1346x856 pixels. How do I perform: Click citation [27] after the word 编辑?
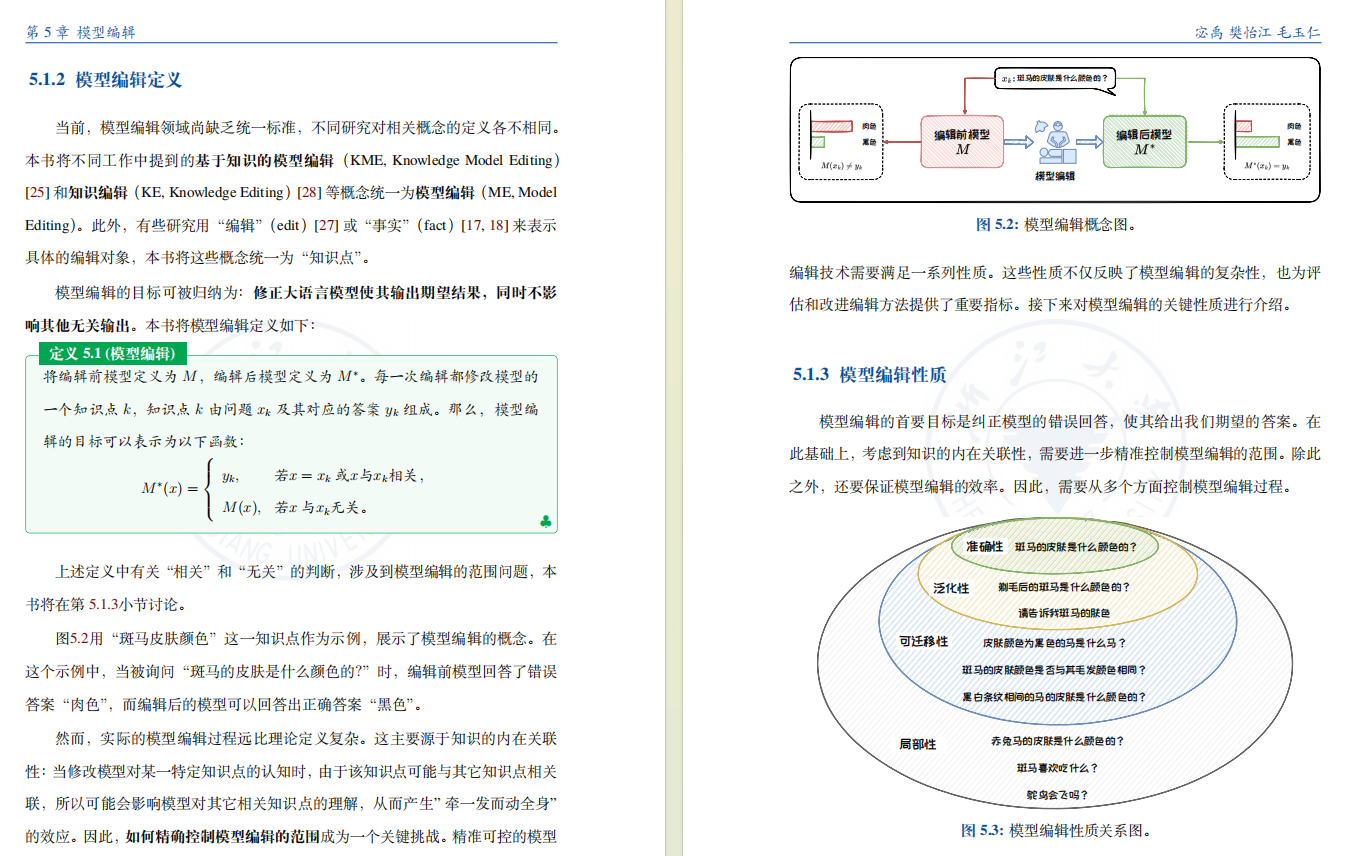325,225
